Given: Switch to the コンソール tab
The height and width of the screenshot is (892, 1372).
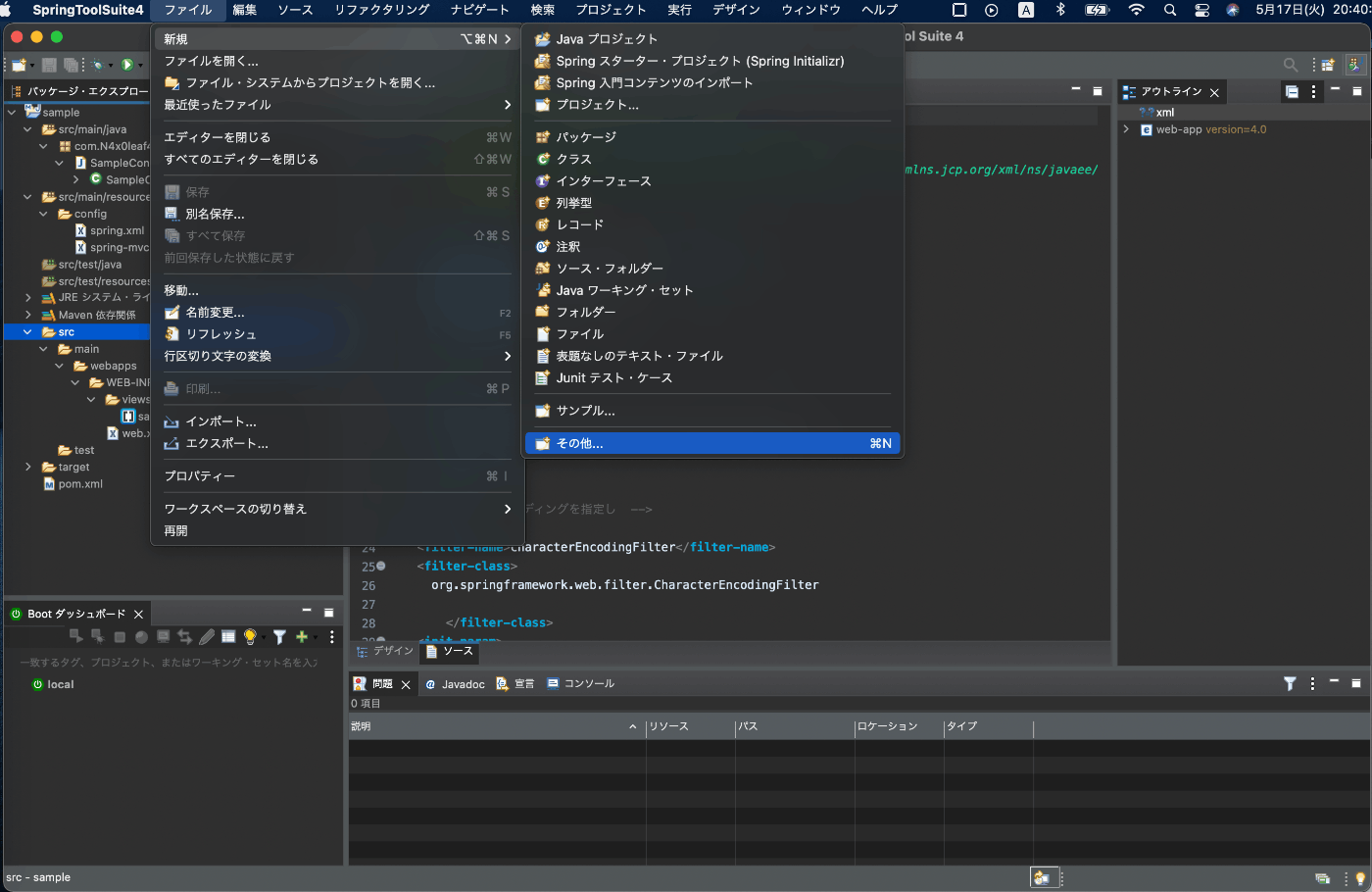Looking at the screenshot, I should (581, 684).
